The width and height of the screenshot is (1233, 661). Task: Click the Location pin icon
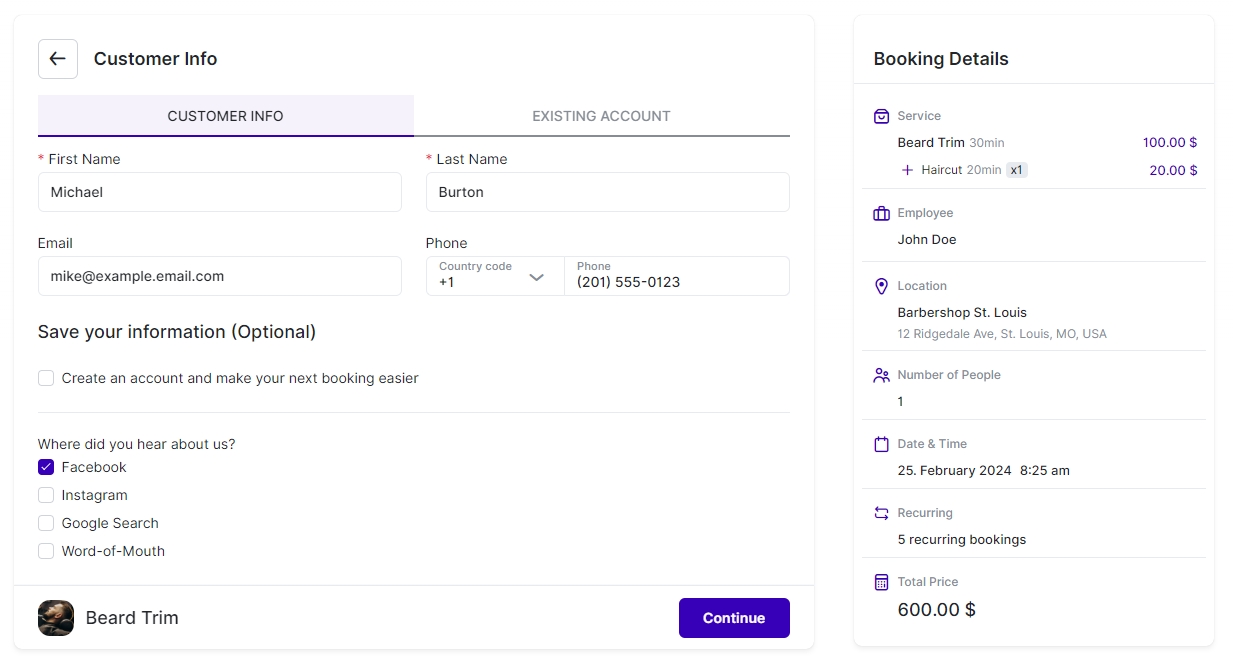[881, 286]
